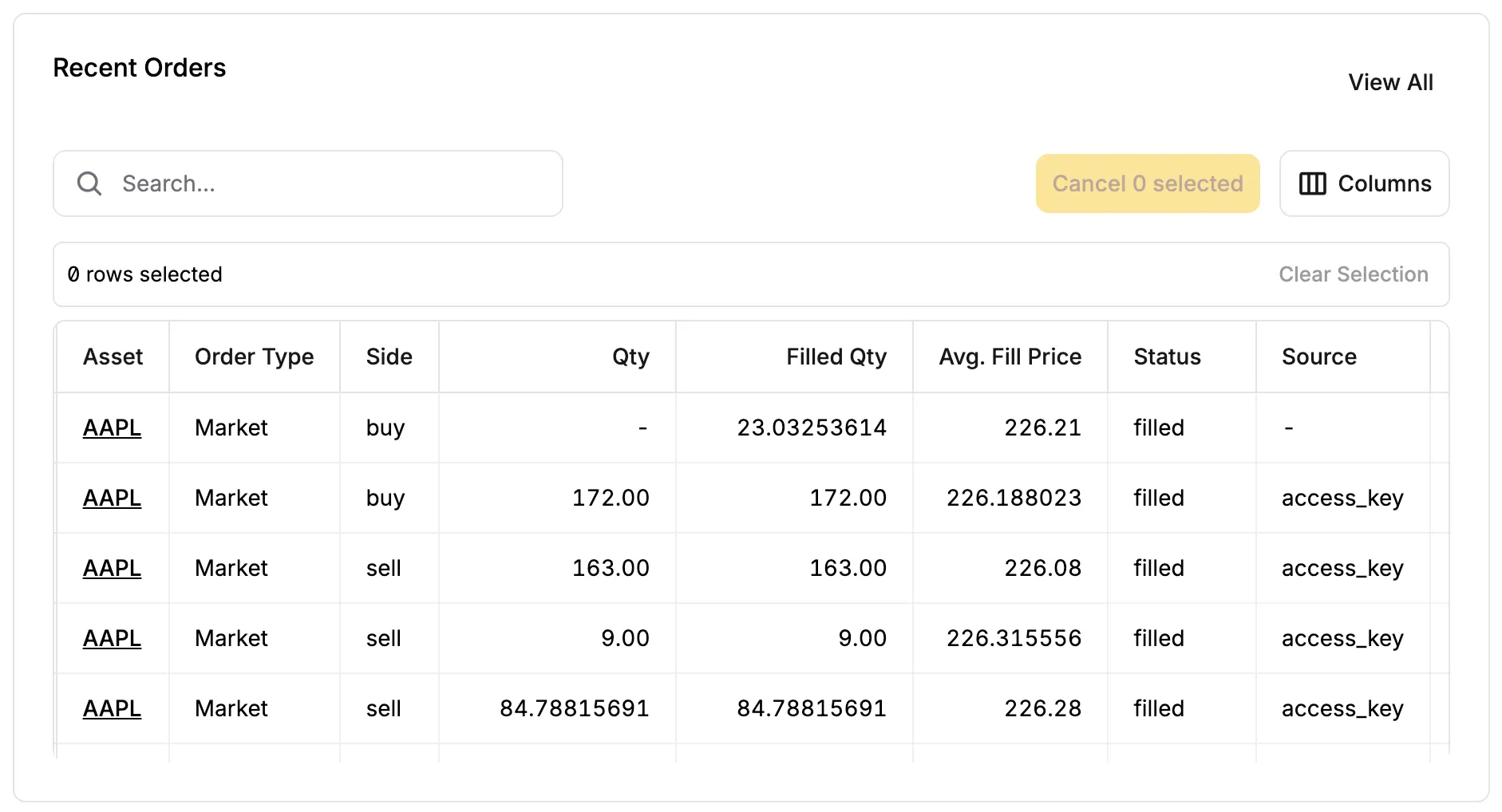The height and width of the screenshot is (812, 1502).
Task: Click the Columns layout icon
Action: tap(1312, 183)
